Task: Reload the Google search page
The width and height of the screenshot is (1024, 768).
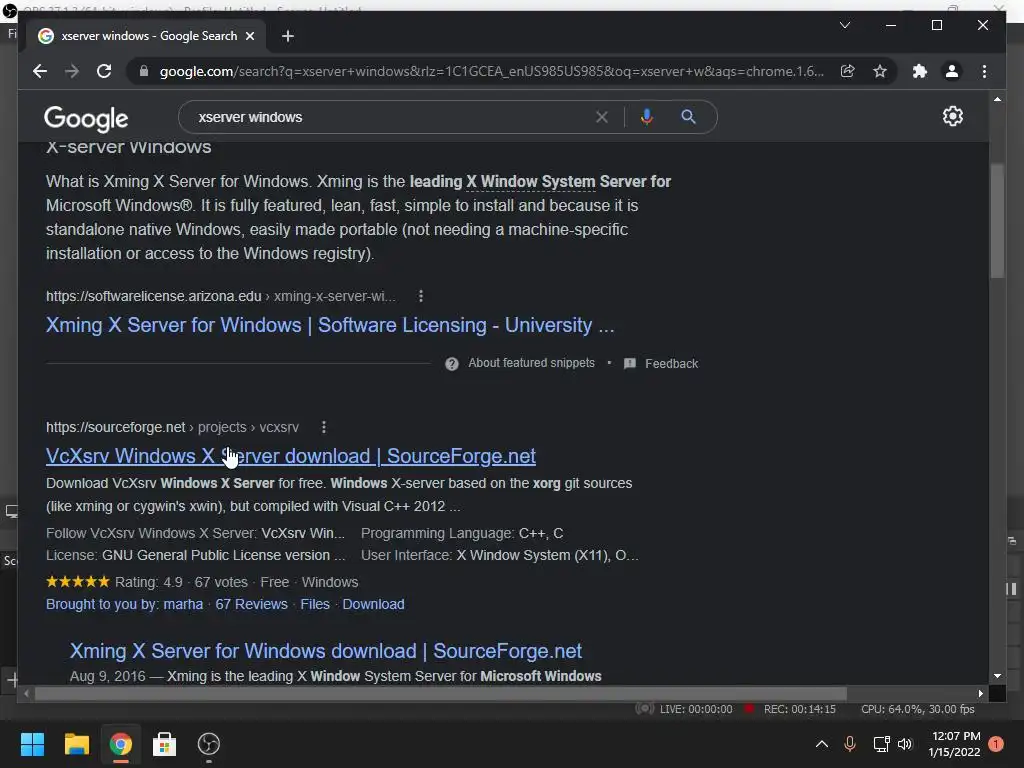Action: pyautogui.click(x=104, y=71)
